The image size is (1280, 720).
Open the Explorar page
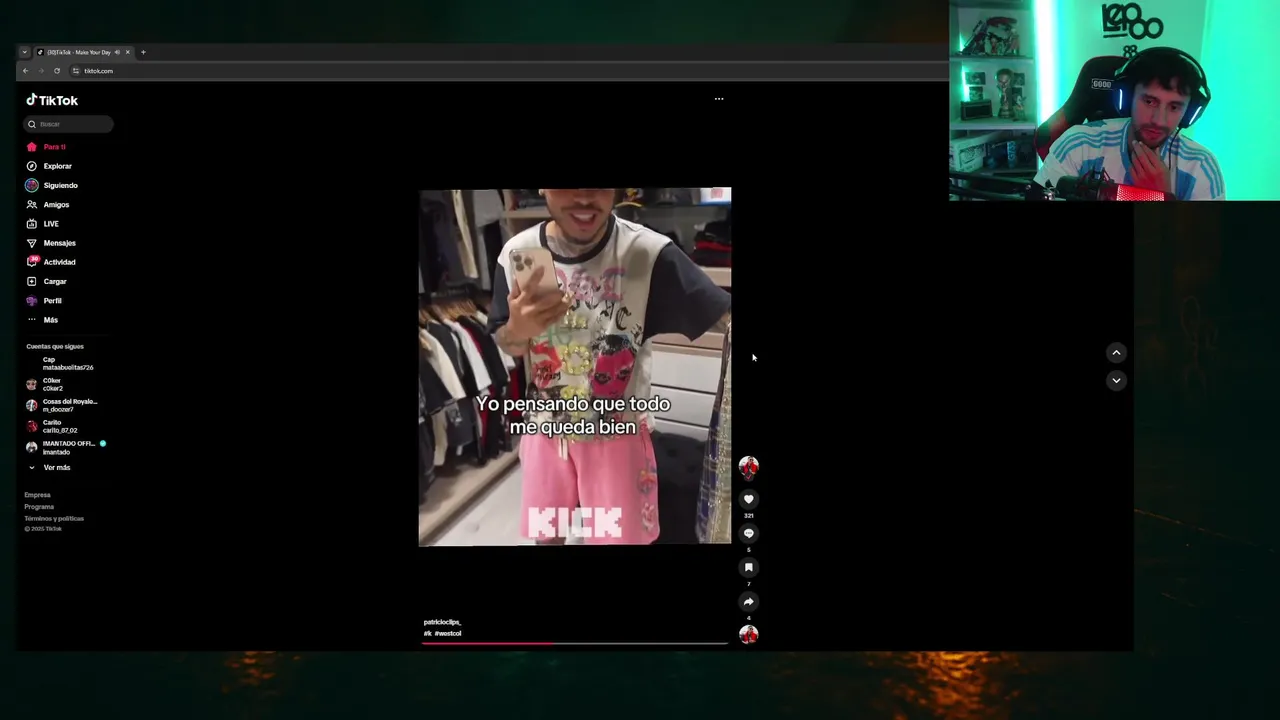click(49, 166)
